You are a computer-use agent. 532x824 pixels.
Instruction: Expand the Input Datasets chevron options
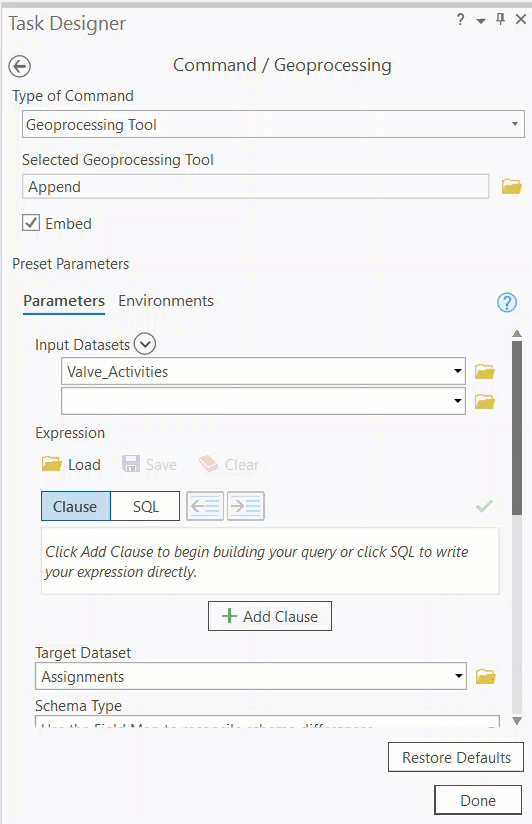coord(145,344)
